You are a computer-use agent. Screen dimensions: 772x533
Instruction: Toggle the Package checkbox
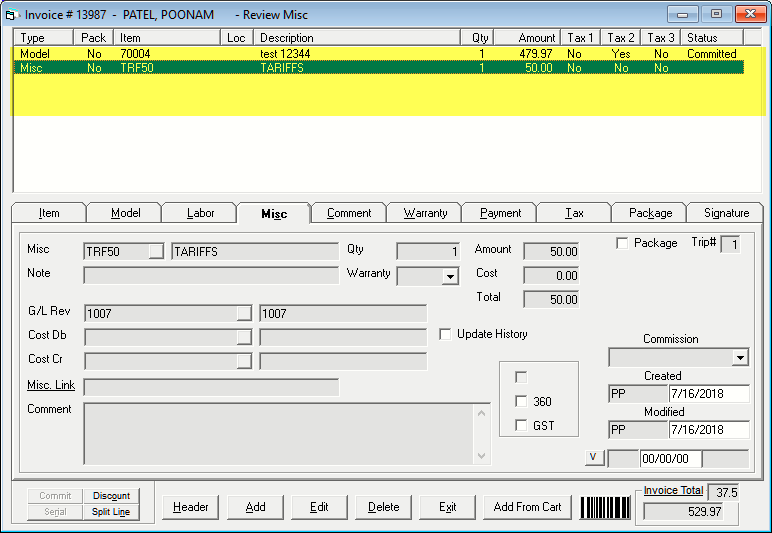coord(622,243)
